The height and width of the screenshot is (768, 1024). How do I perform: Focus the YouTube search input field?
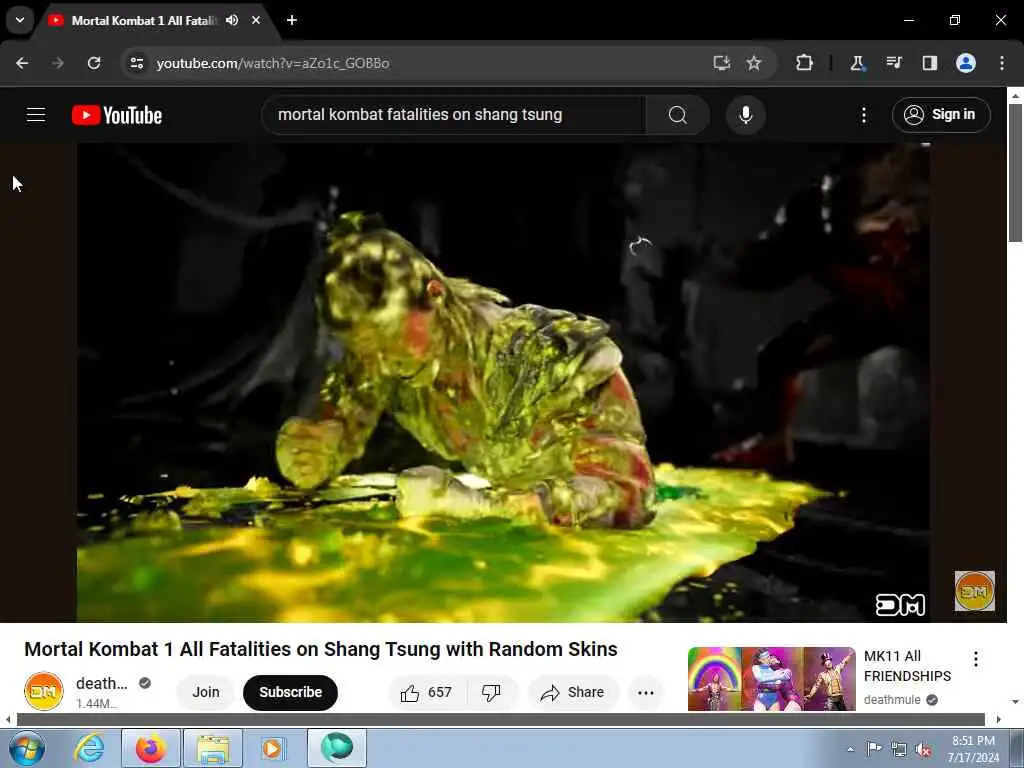coord(454,115)
